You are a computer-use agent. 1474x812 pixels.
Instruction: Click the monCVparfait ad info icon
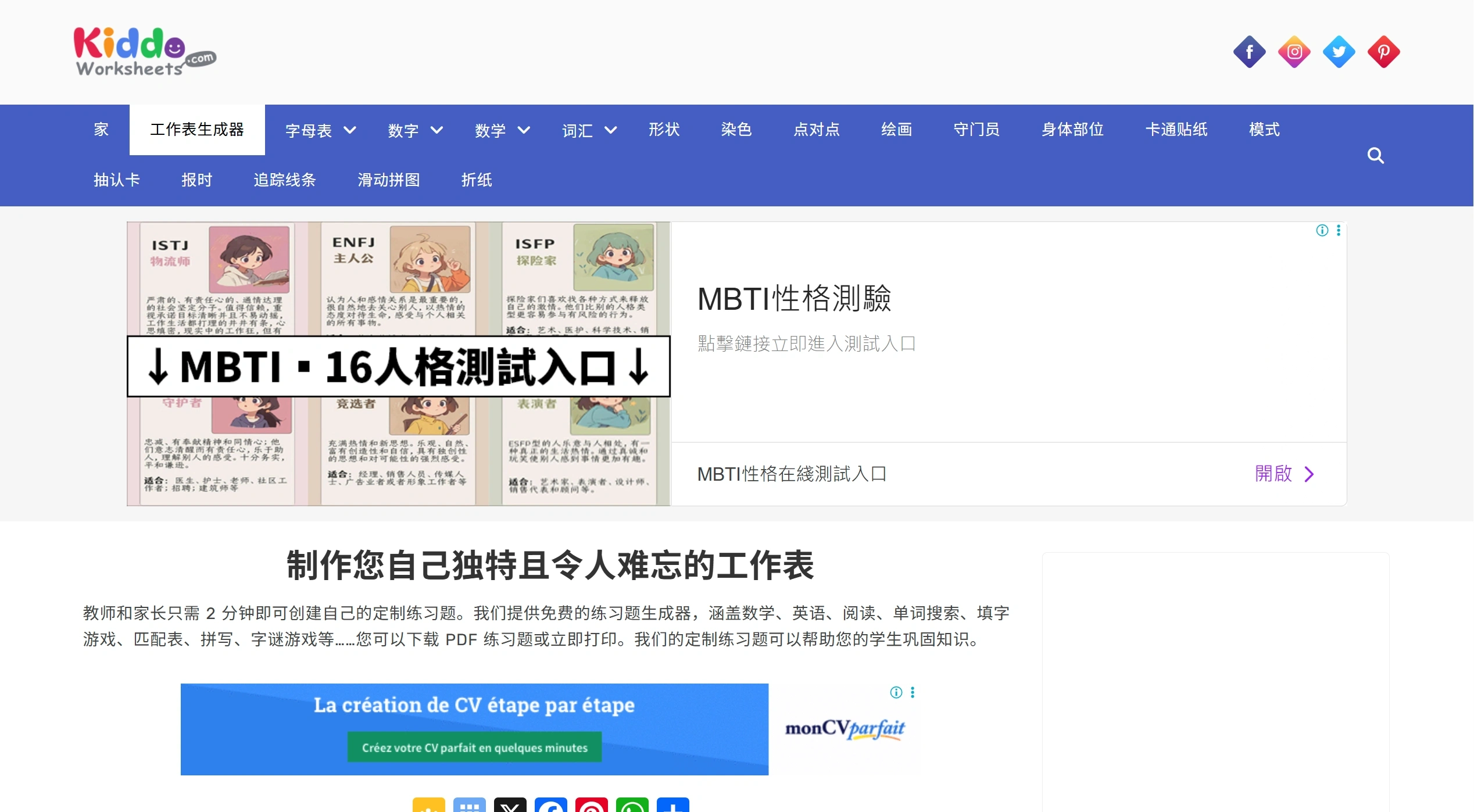point(896,692)
